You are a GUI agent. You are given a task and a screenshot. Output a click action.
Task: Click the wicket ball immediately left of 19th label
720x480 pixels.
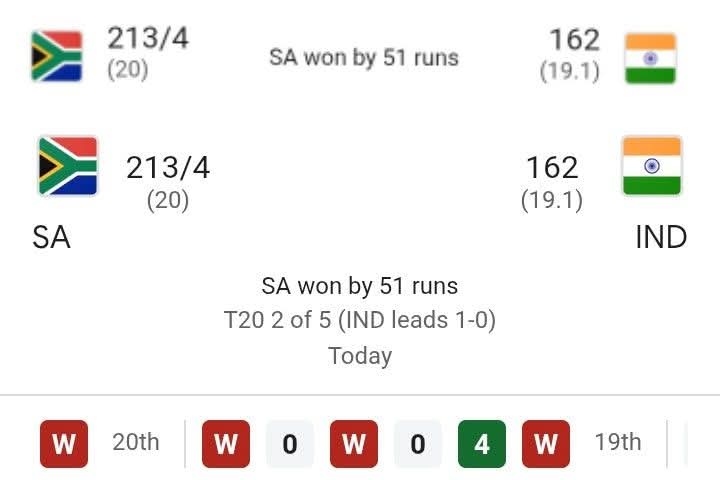tap(546, 444)
